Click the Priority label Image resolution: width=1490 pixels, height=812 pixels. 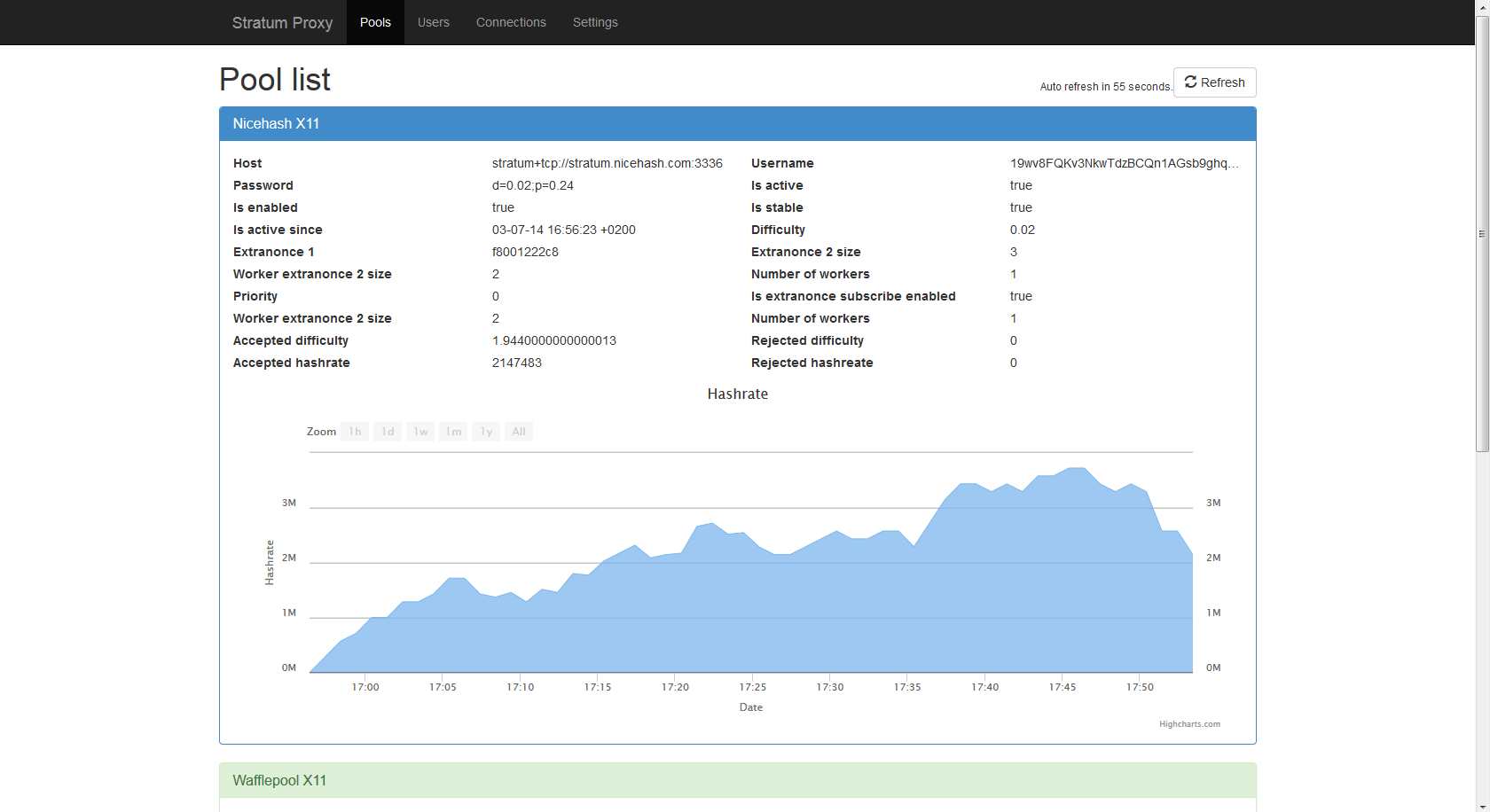(255, 296)
